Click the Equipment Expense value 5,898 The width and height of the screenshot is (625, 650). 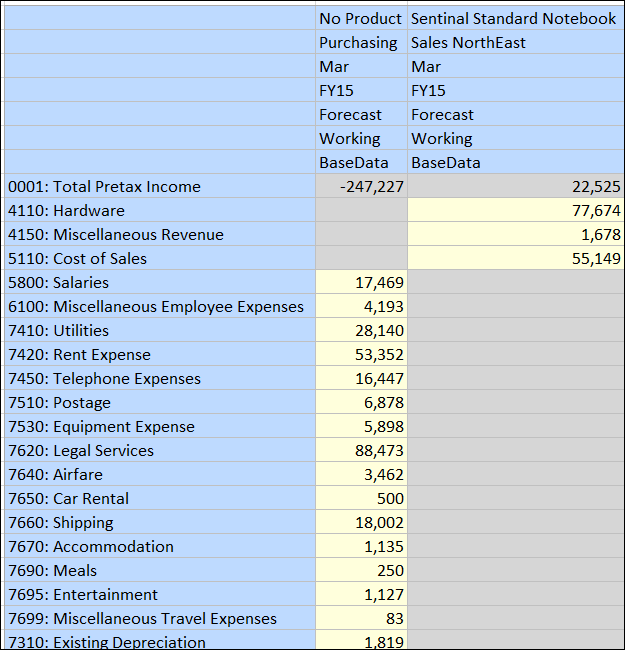click(361, 427)
